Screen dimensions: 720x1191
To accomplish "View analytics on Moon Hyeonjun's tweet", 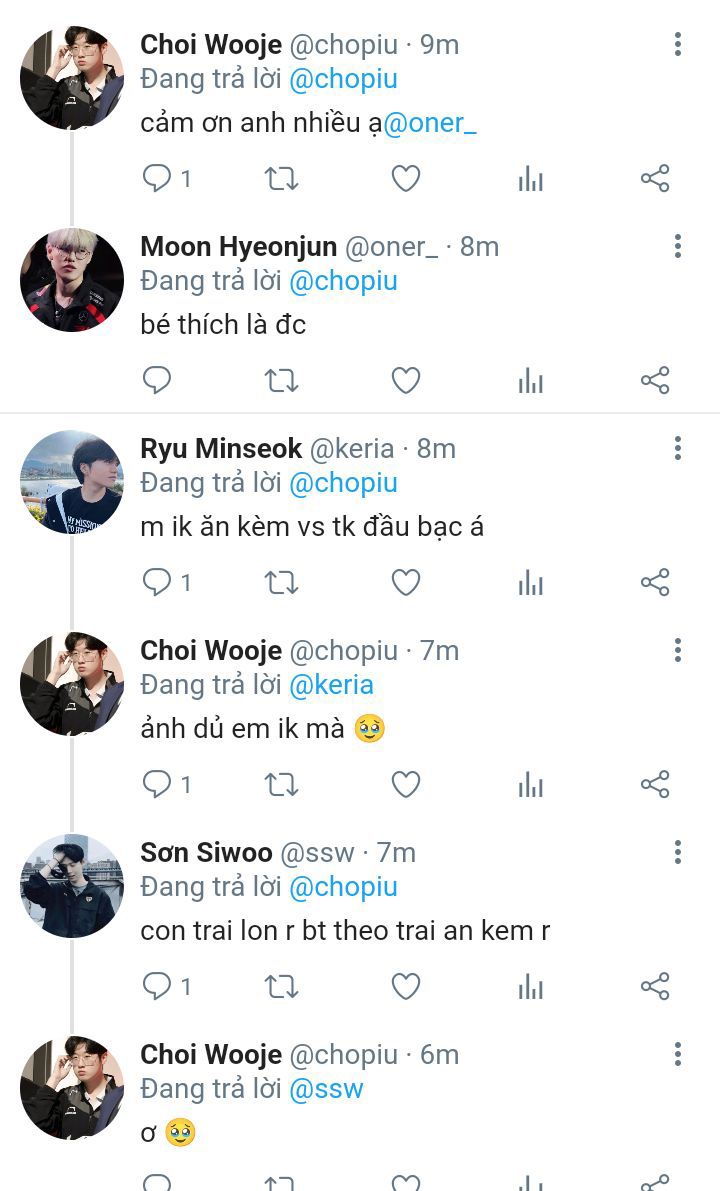I will [531, 381].
